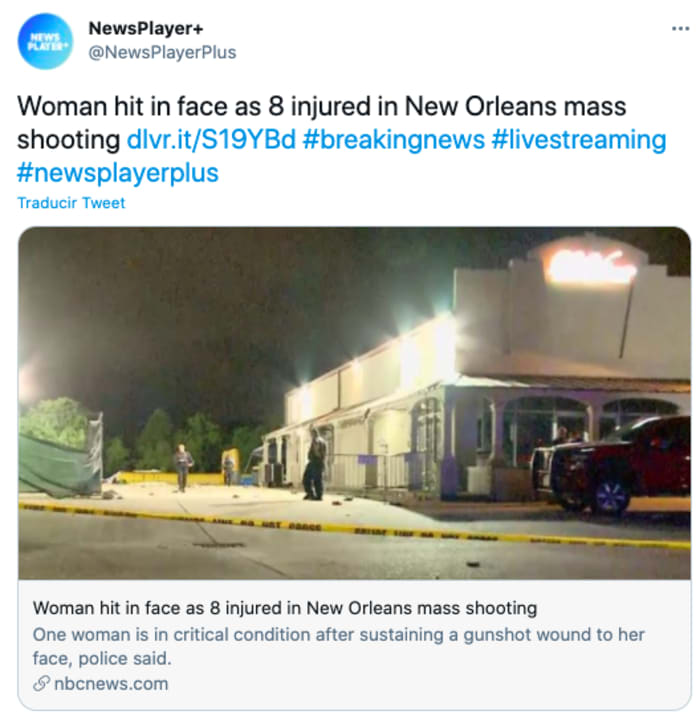Click the NewsPlayer+ display name
This screenshot has height=715, width=700.
[x=146, y=28]
